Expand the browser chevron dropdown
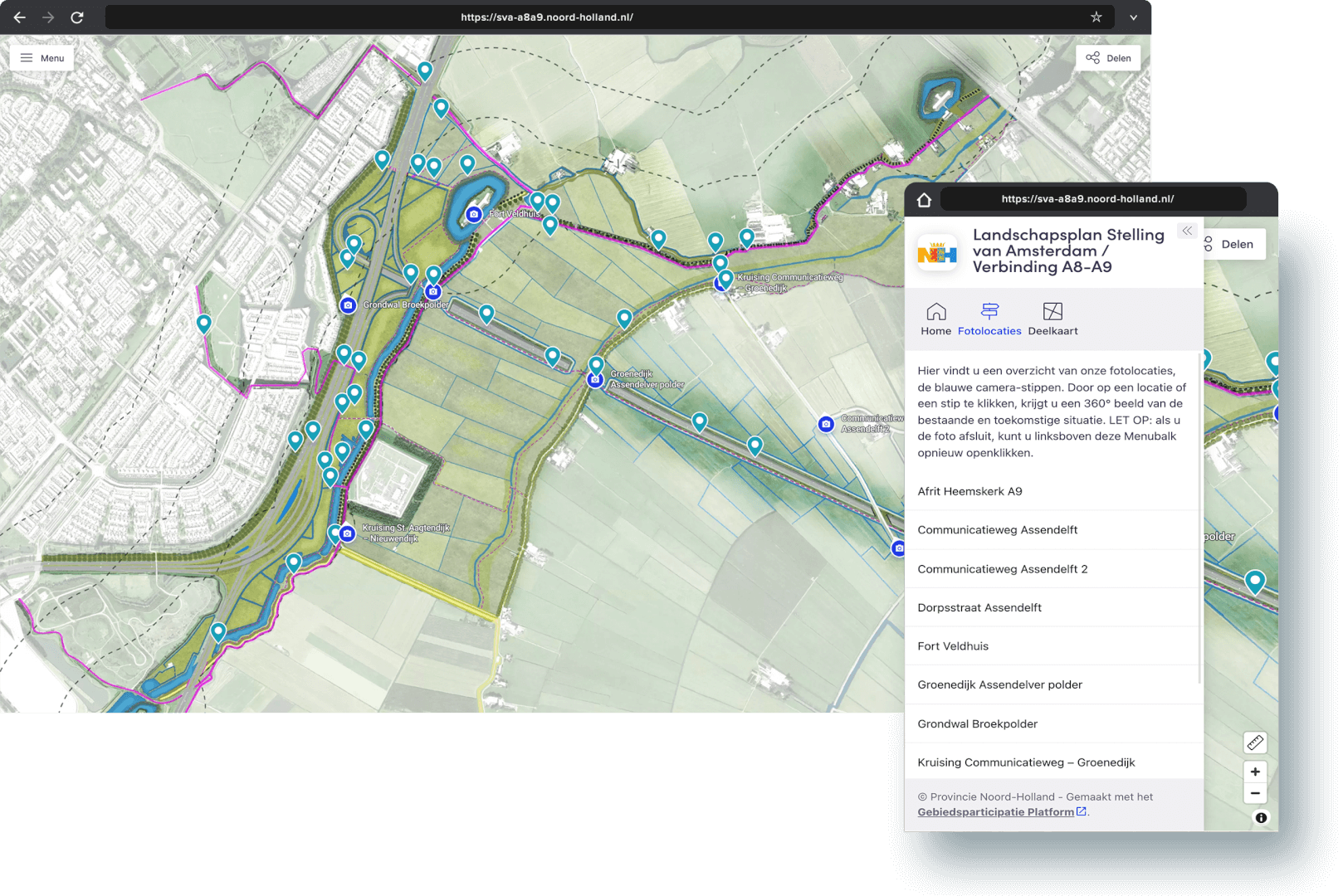Viewport: 1343px width, 896px height. [1133, 17]
